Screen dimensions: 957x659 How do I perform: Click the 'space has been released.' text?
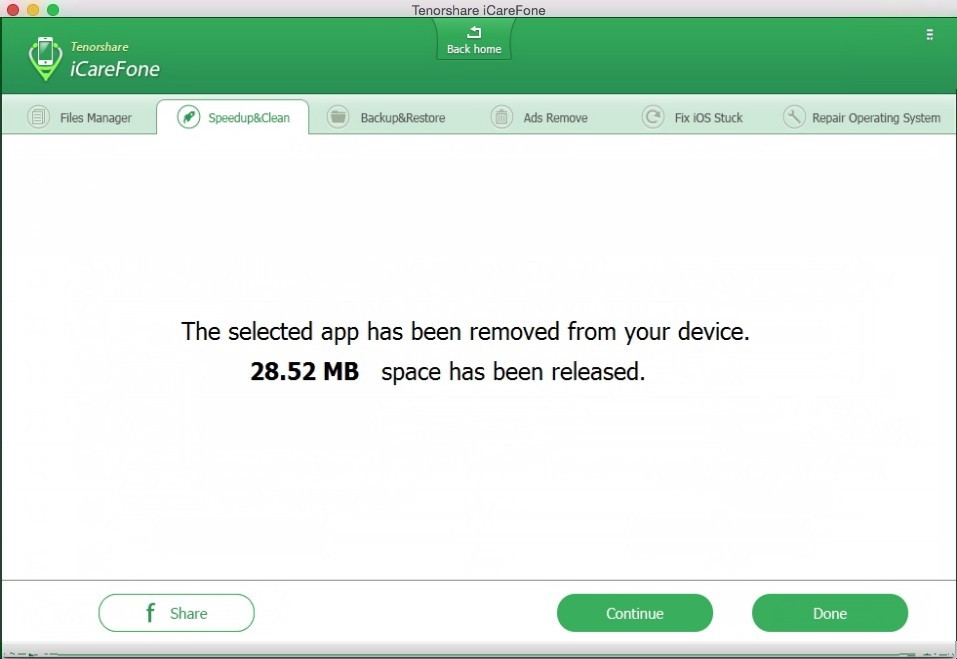tap(513, 372)
